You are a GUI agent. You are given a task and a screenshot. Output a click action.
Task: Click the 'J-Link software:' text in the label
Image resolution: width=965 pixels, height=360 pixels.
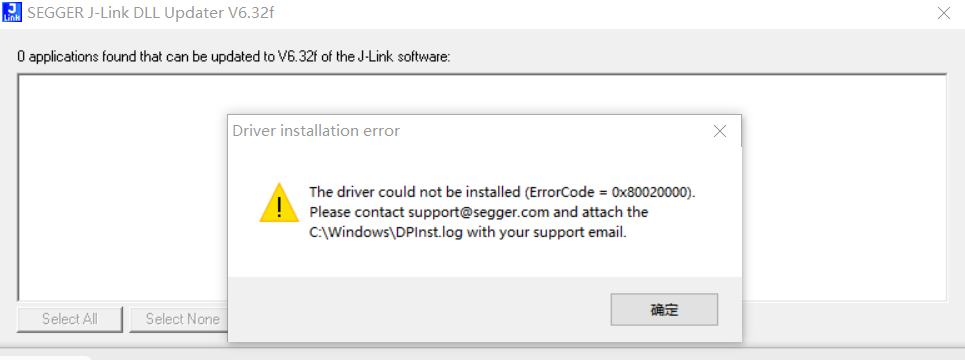point(402,58)
